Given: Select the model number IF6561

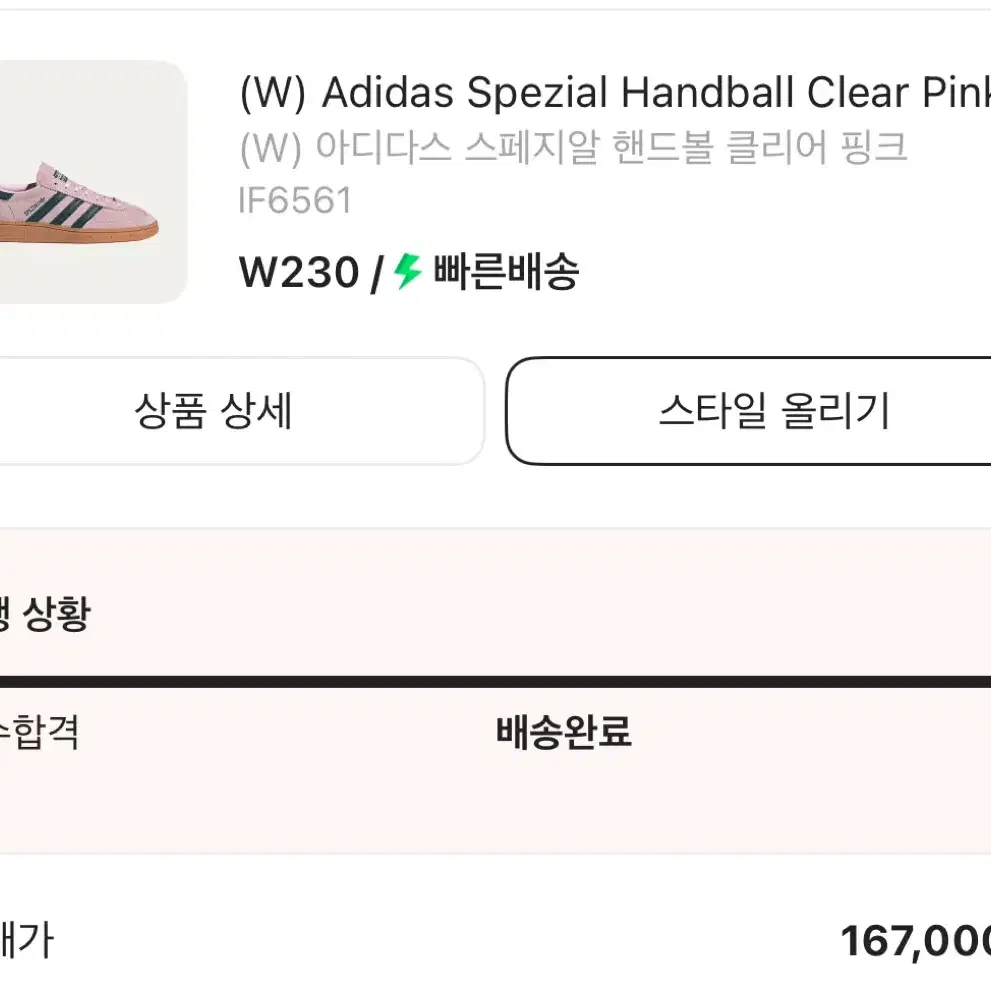Looking at the screenshot, I should 295,201.
